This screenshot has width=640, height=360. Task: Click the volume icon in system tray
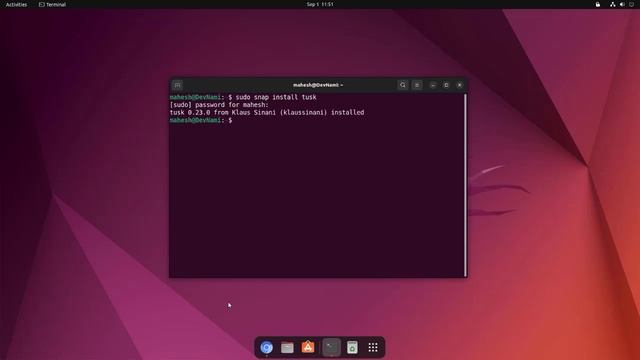[x=622, y=4]
